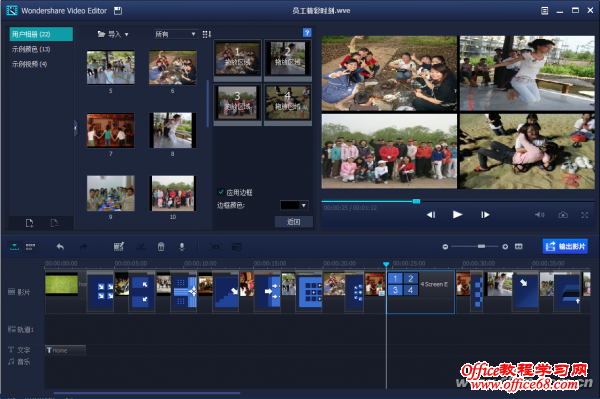The height and width of the screenshot is (399, 600).
Task: Select 用户相册 (22) tab
Action: coord(41,34)
